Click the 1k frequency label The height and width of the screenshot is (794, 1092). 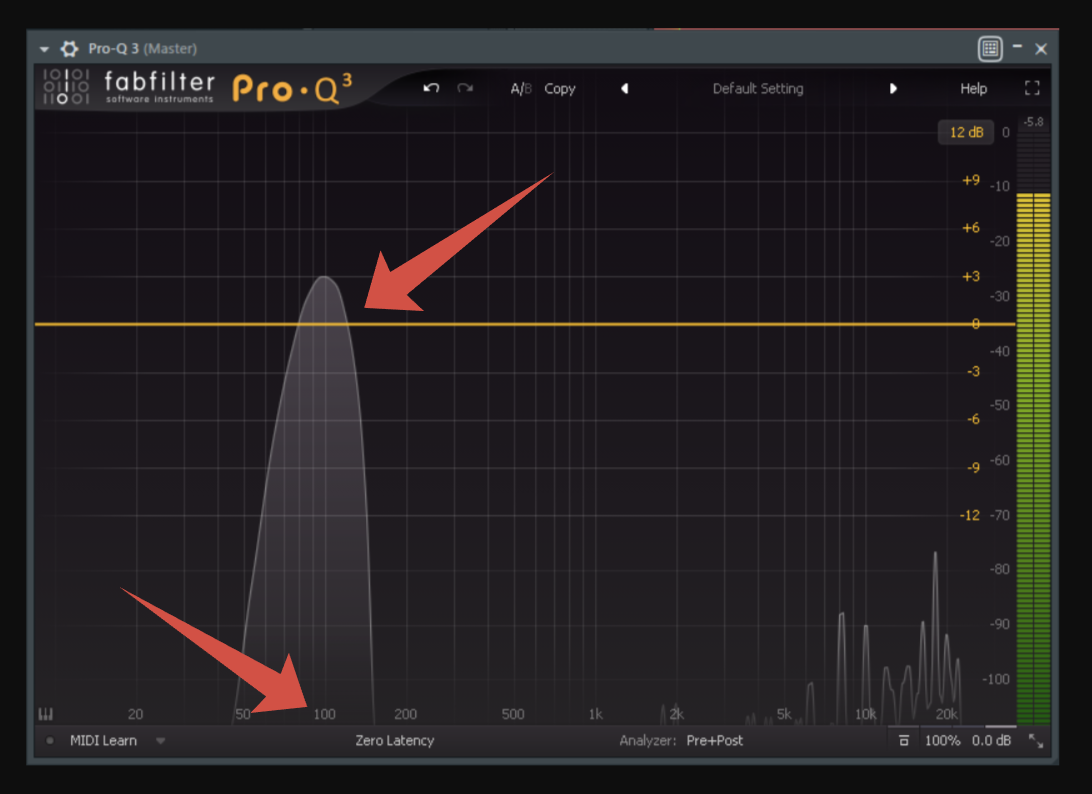595,714
